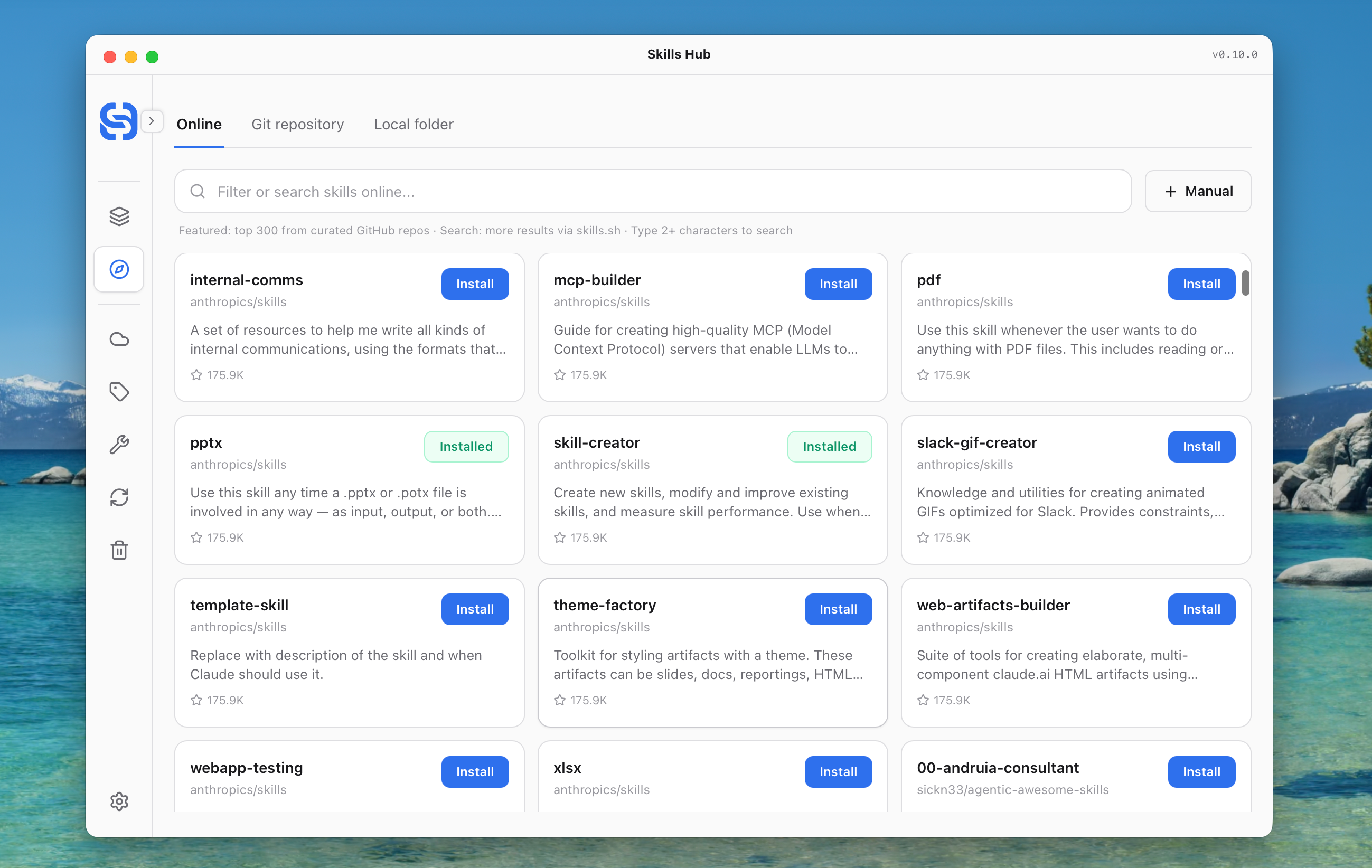Click the star icon on pptx card

point(196,537)
